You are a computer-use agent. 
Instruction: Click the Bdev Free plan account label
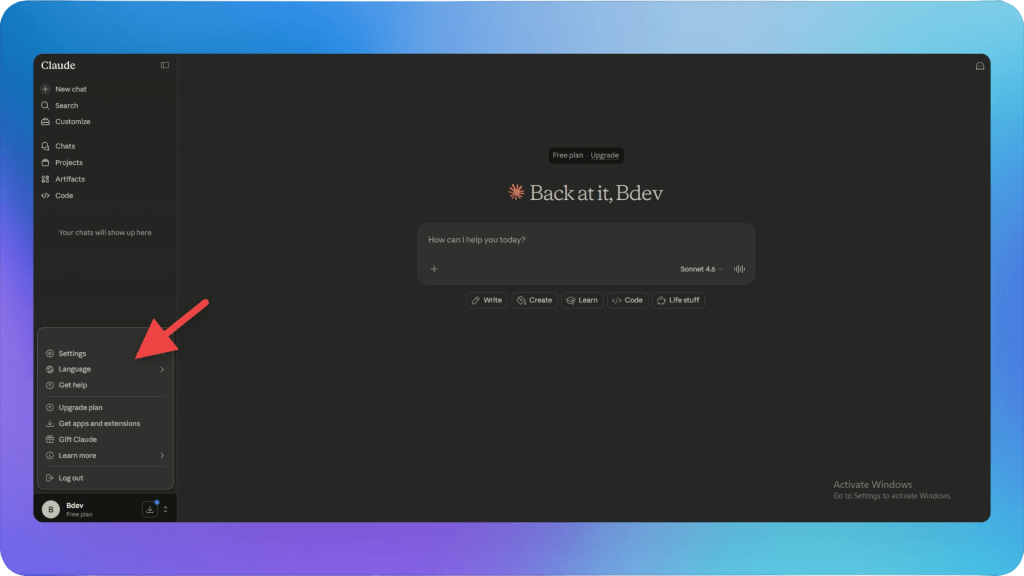pyautogui.click(x=79, y=509)
